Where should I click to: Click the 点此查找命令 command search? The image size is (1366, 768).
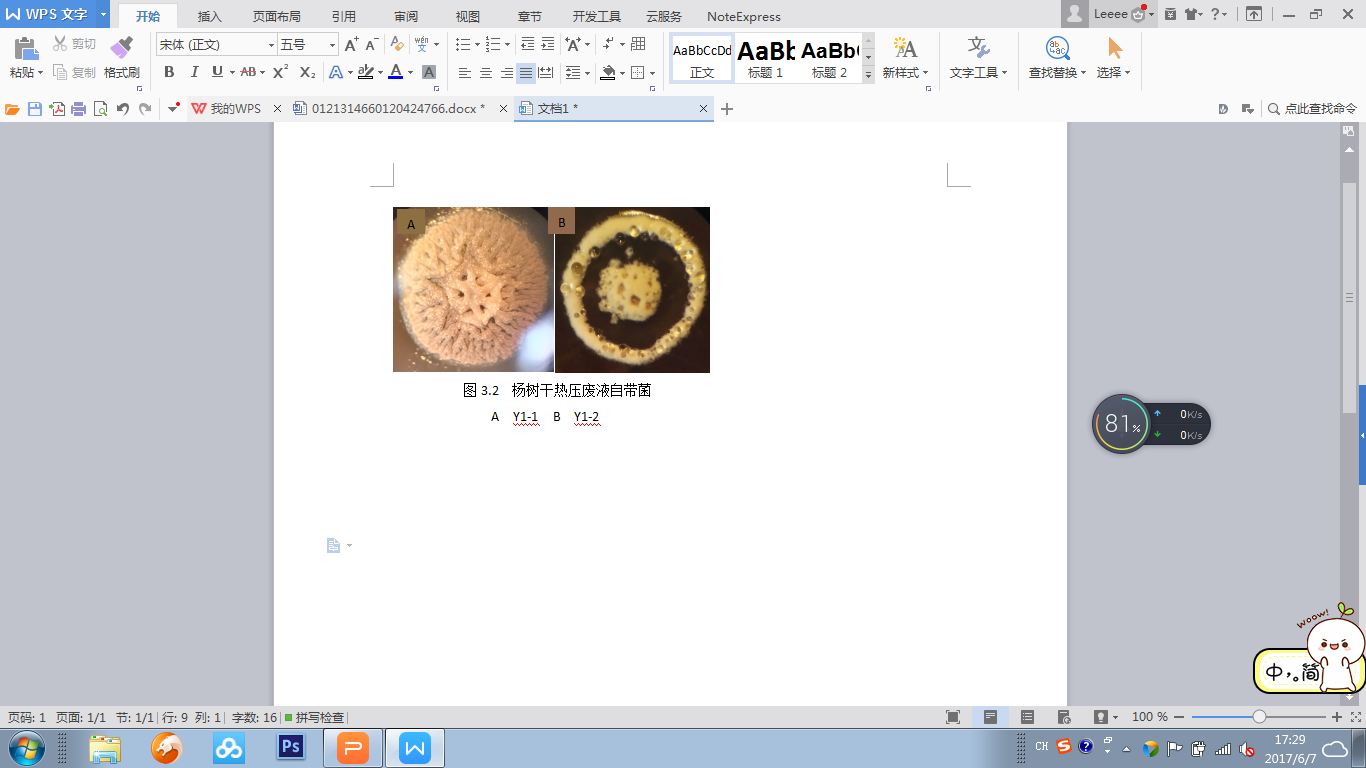tap(1312, 109)
